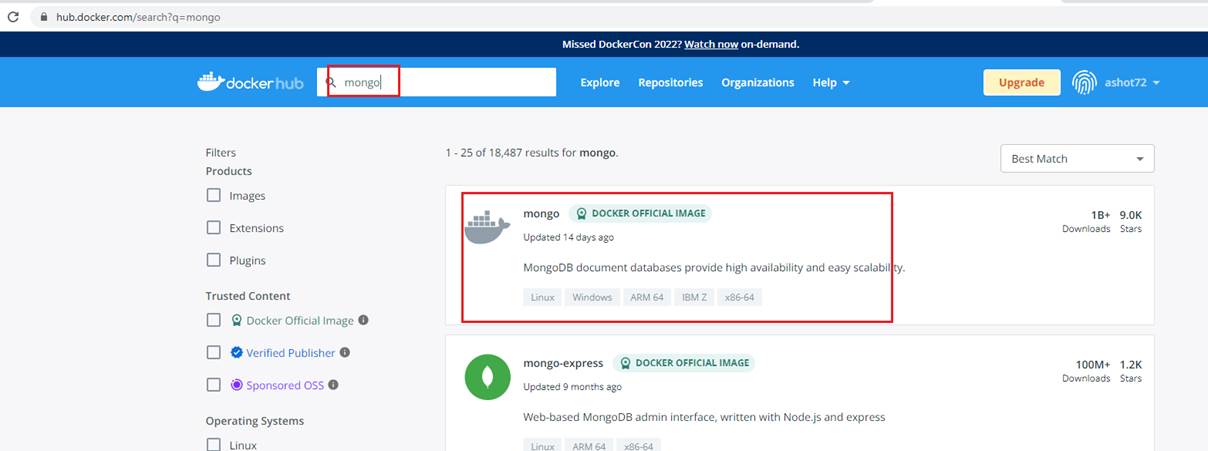Toggle the Verified Publisher checkbox
This screenshot has height=451, width=1208.
pyautogui.click(x=213, y=353)
